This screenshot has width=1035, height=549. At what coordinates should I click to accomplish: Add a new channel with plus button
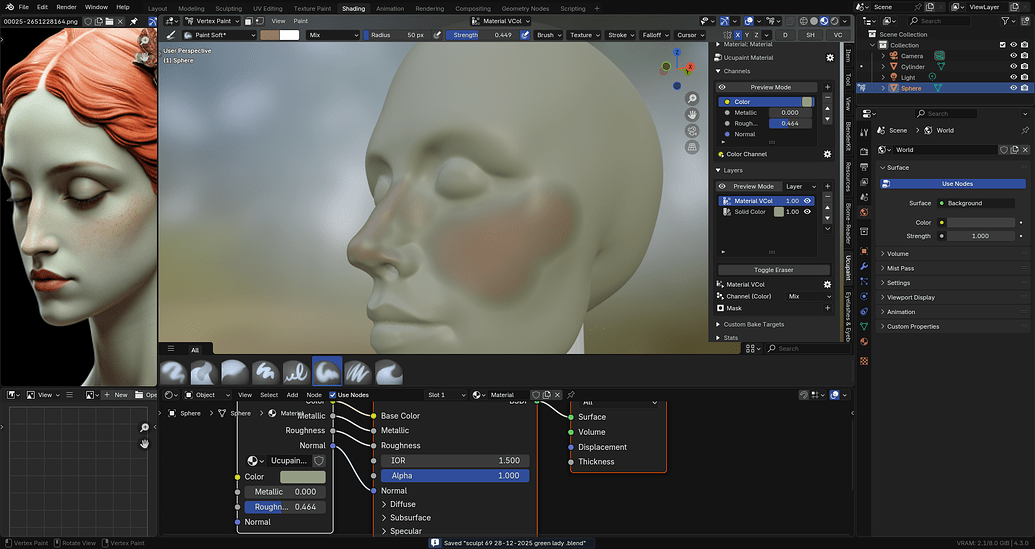tap(828, 87)
